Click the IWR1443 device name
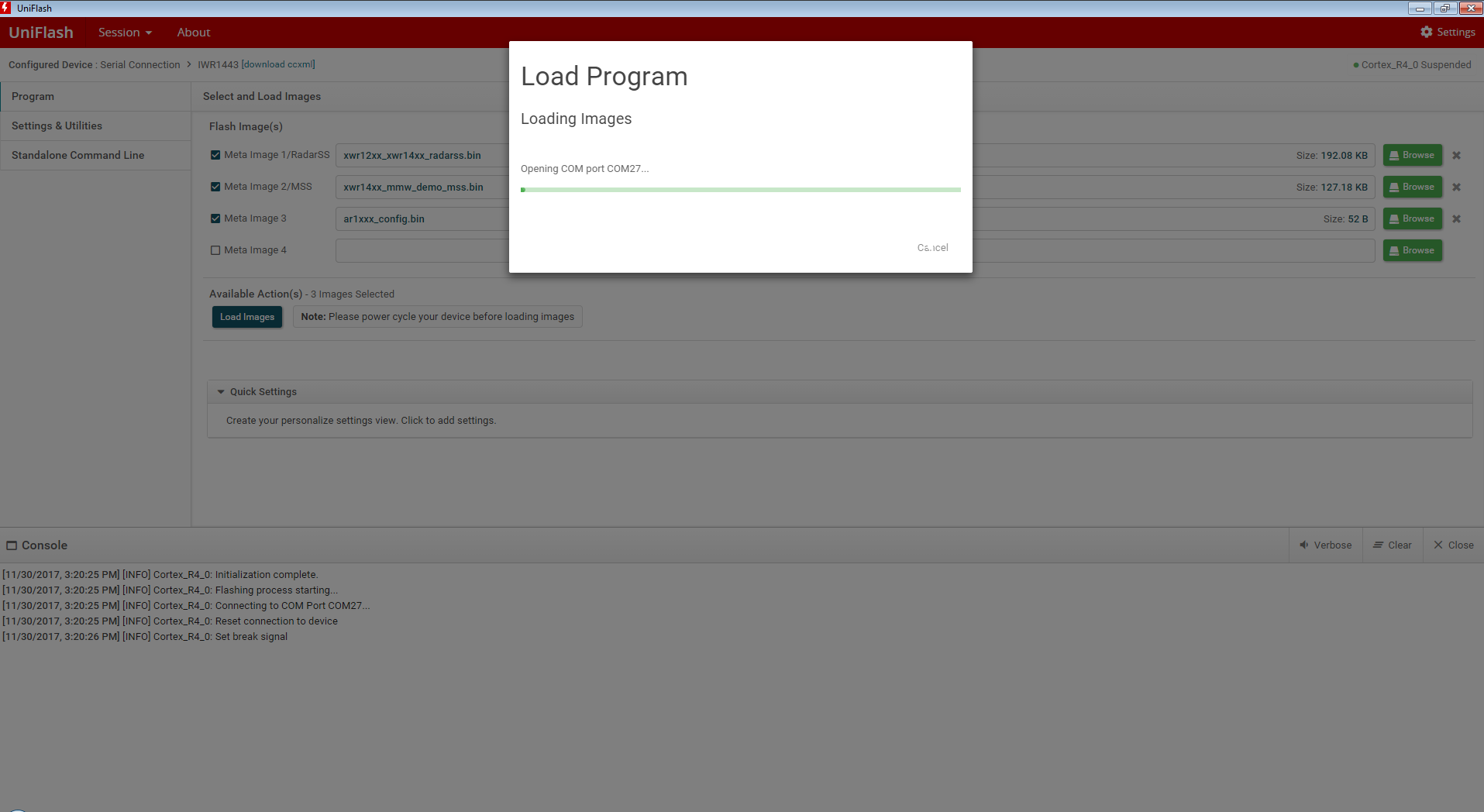1484x812 pixels. (218, 64)
